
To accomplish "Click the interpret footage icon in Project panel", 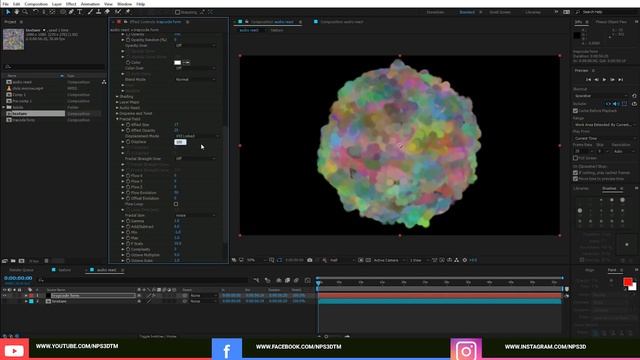I will tap(5, 261).
